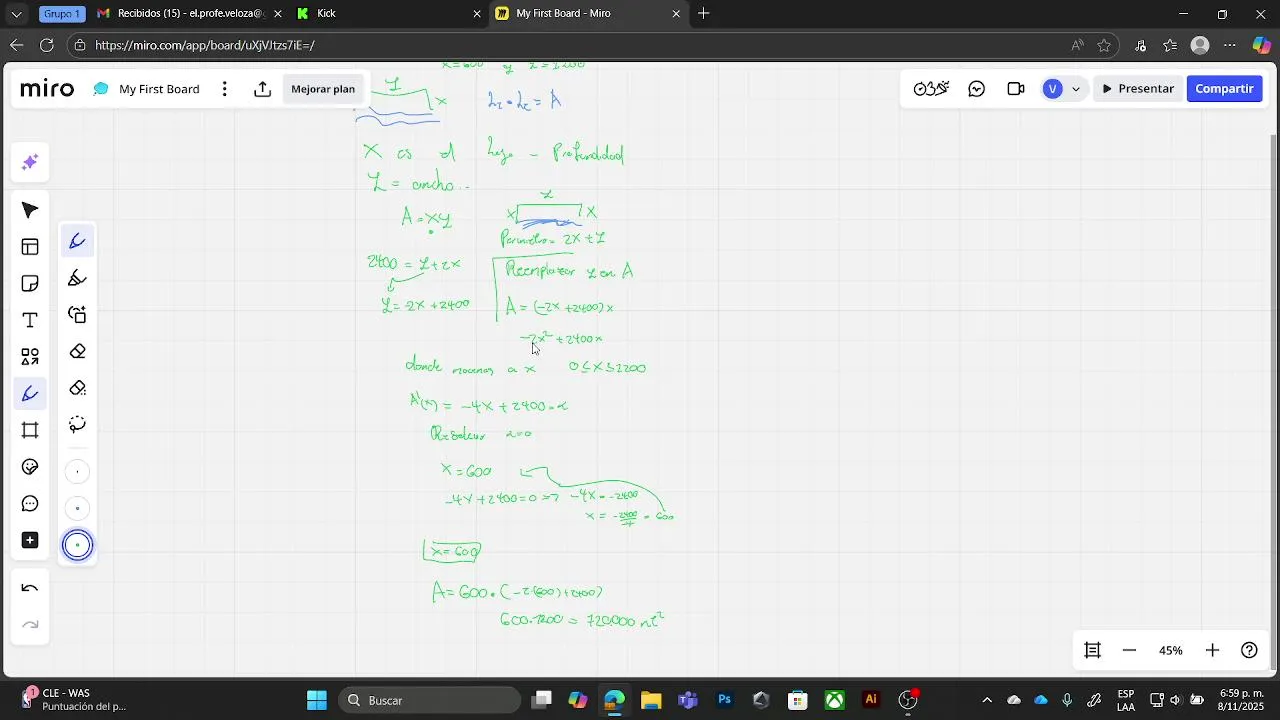Launch Illustrator from the taskbar

point(871,700)
